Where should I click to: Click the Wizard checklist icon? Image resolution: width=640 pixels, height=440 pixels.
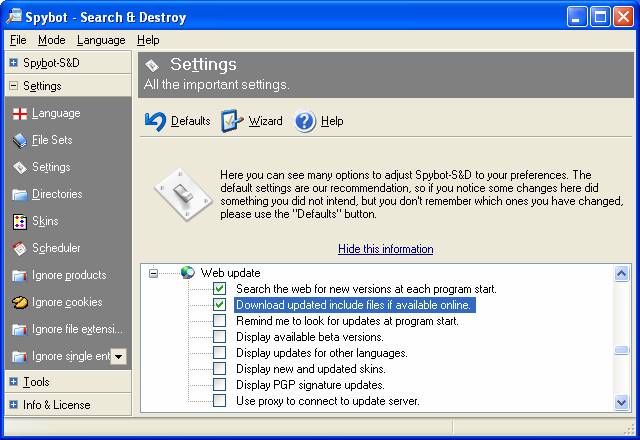pyautogui.click(x=231, y=121)
